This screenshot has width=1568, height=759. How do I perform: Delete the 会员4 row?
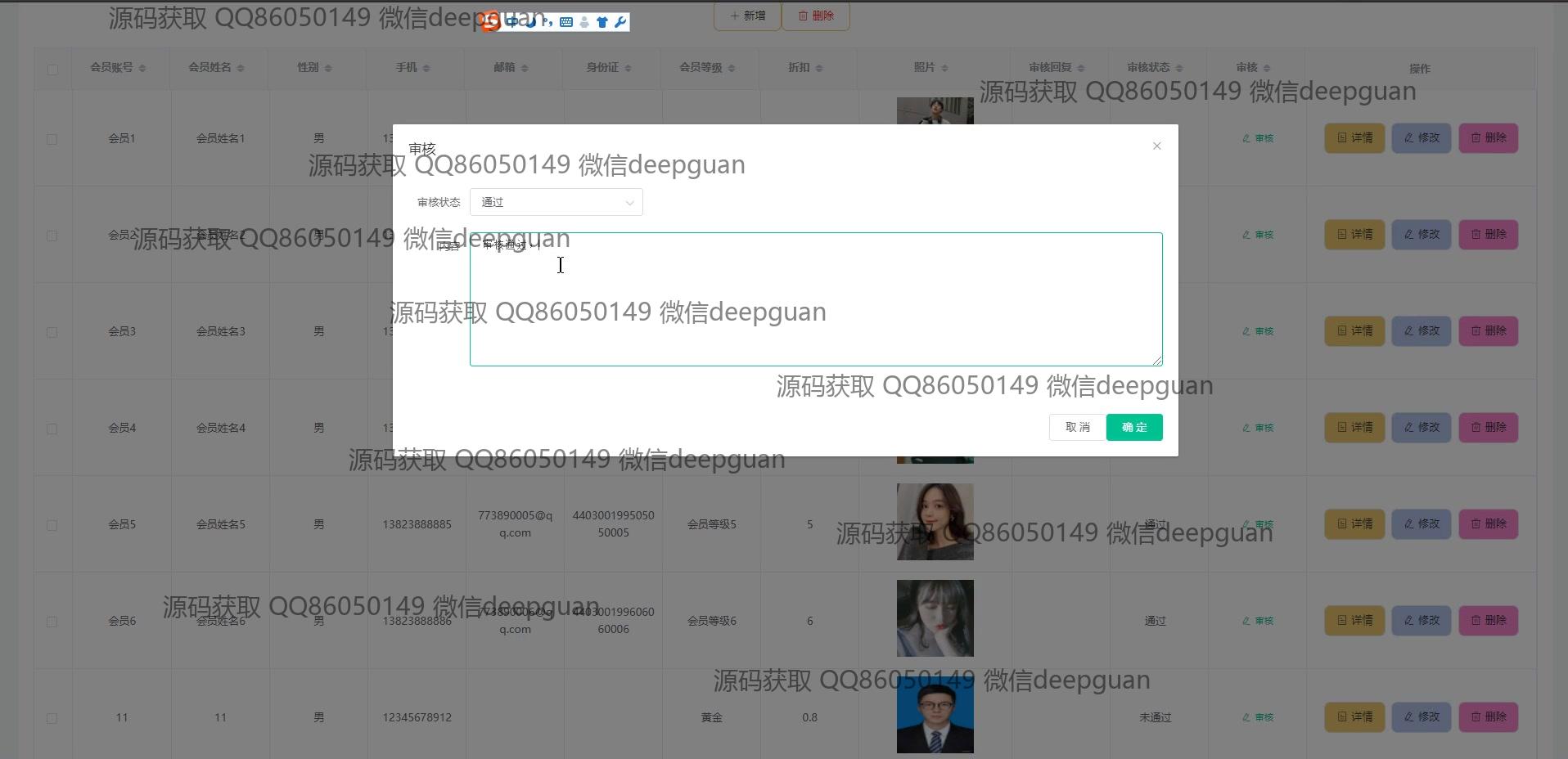click(1489, 428)
